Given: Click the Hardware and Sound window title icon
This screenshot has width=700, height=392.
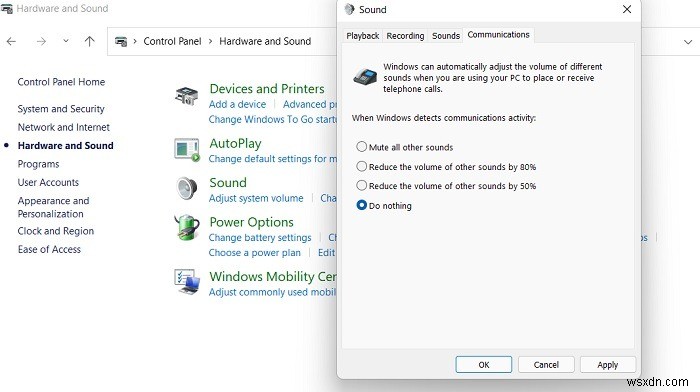Looking at the screenshot, I should (x=7, y=8).
